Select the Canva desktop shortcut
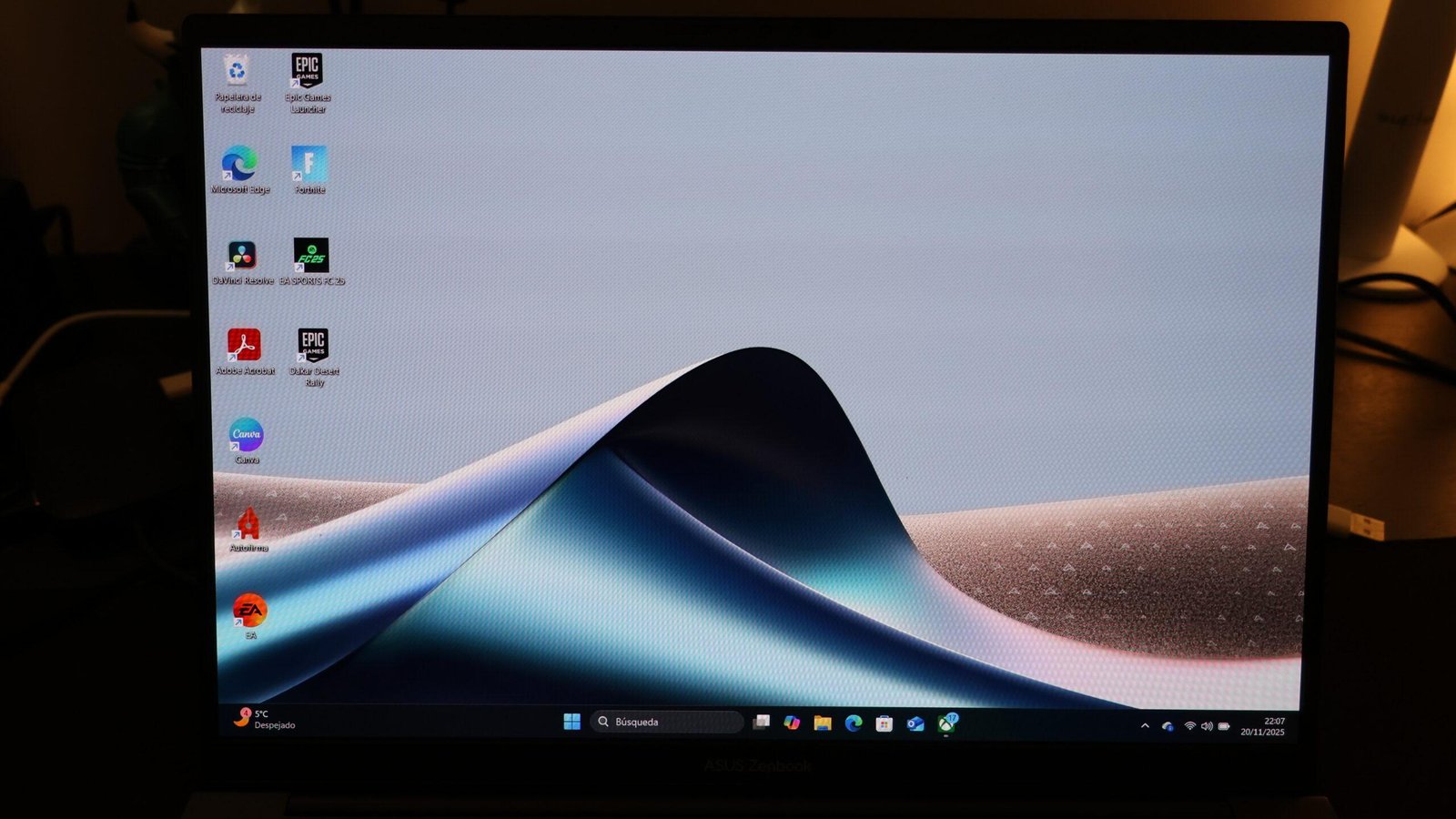This screenshot has height=819, width=1456. click(246, 435)
